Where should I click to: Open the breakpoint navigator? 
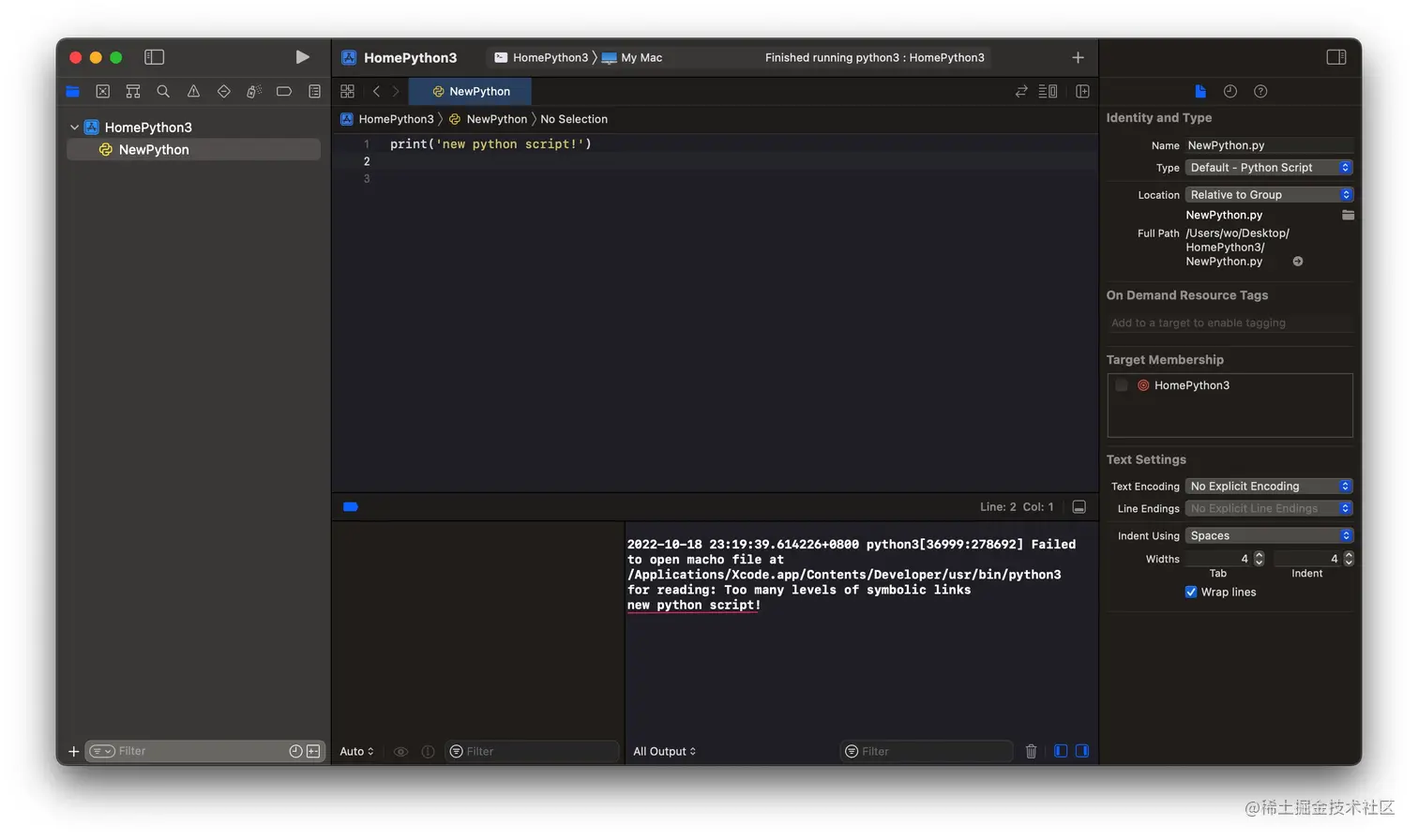(x=284, y=91)
